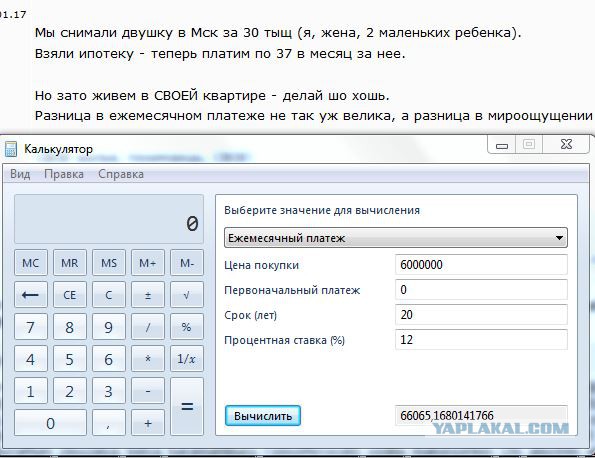Click the backspace arrow key
Screen dimensions: 595x458
[31, 294]
